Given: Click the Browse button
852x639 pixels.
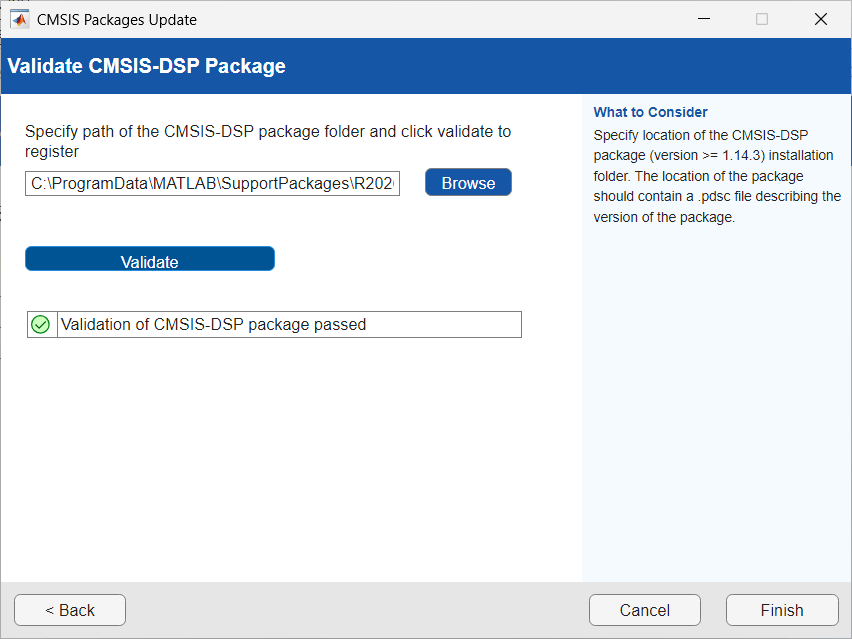Looking at the screenshot, I should (468, 183).
